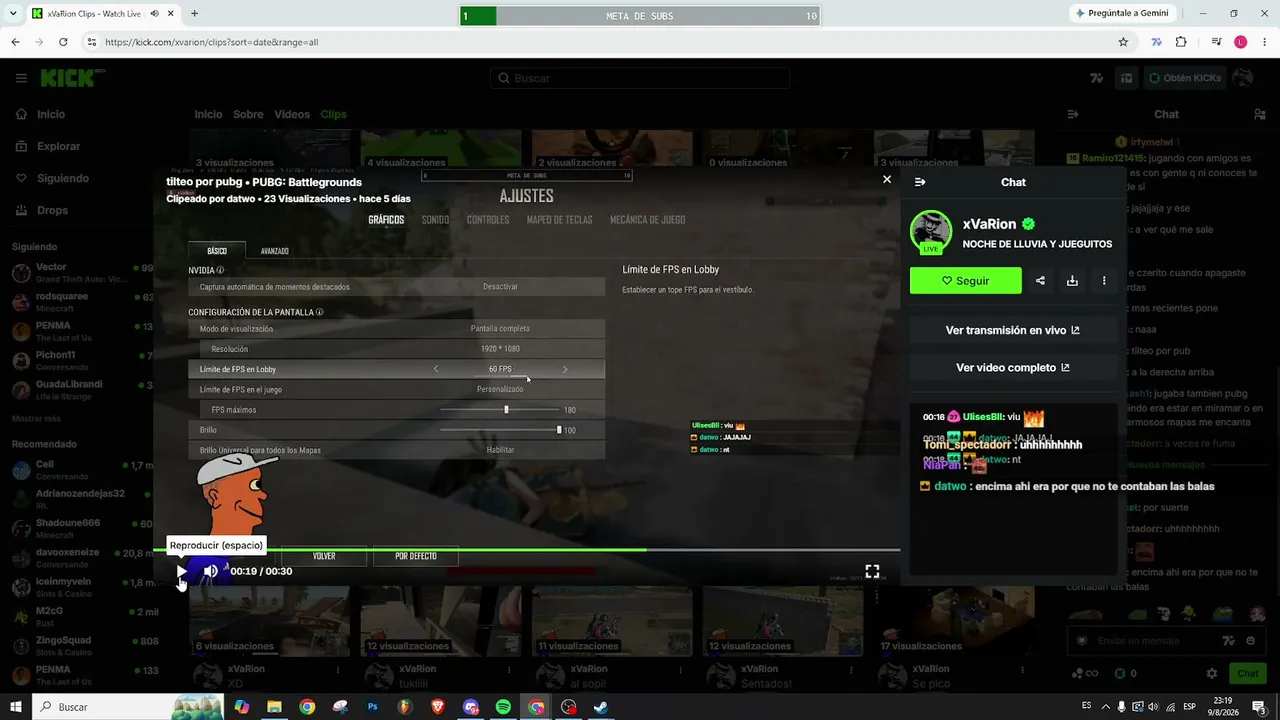Open the clip's more options menu
The image size is (1280, 720).
[1104, 281]
